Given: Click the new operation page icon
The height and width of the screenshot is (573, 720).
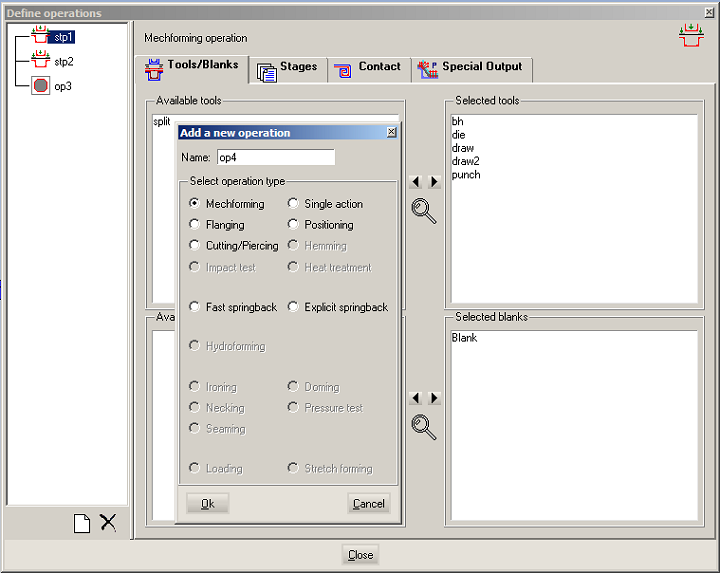Looking at the screenshot, I should pos(83,523).
